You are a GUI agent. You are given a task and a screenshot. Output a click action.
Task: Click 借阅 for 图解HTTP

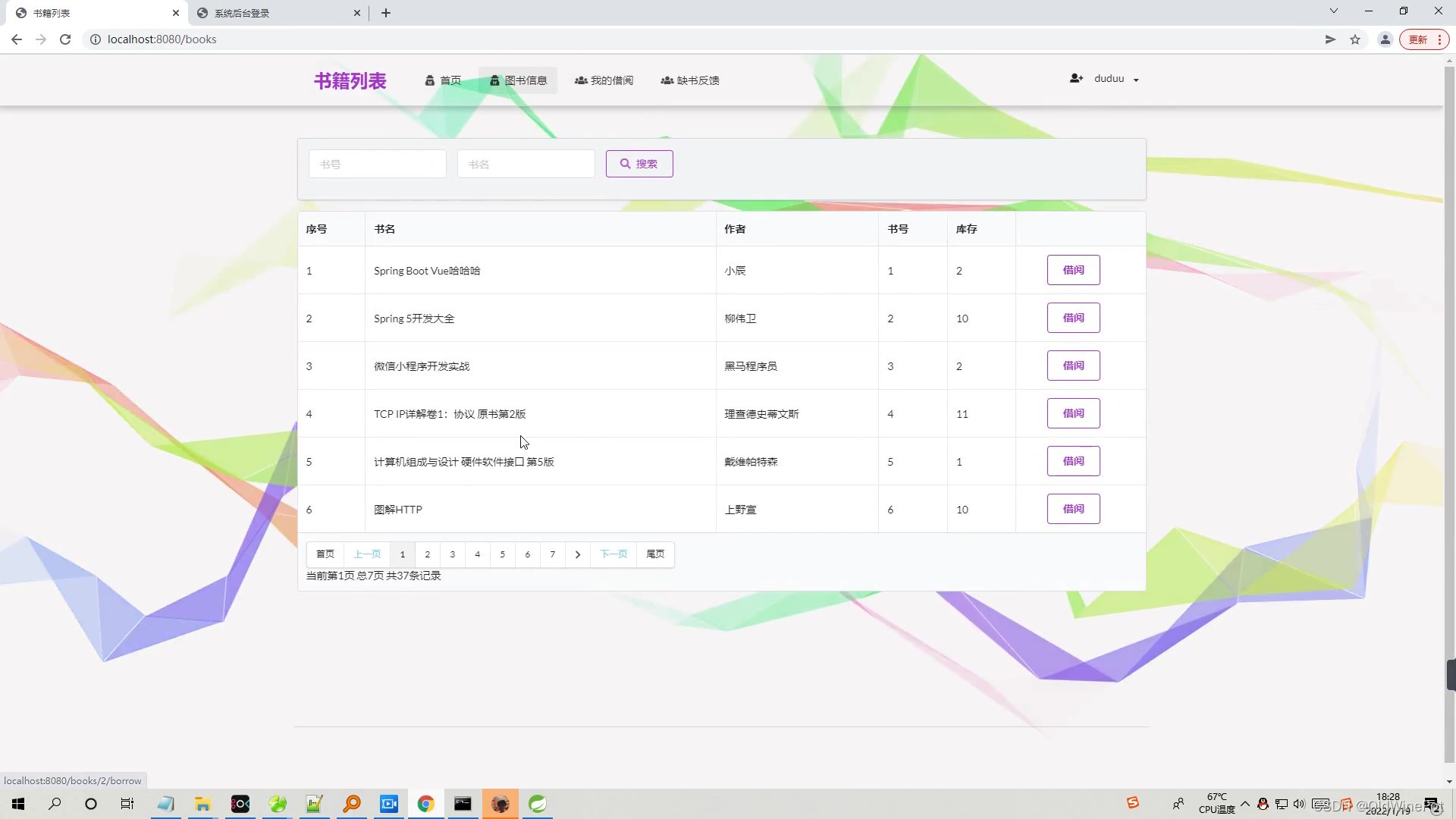(x=1073, y=508)
